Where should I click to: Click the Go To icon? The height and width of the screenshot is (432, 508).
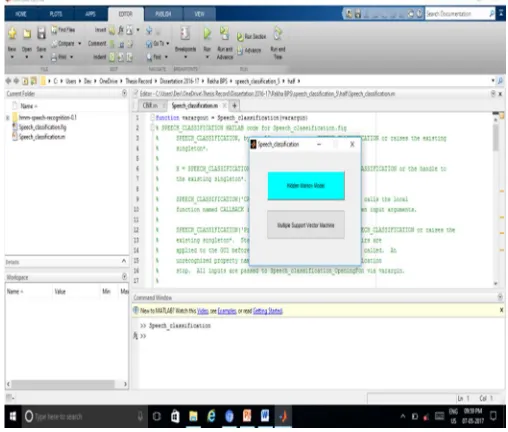point(149,44)
